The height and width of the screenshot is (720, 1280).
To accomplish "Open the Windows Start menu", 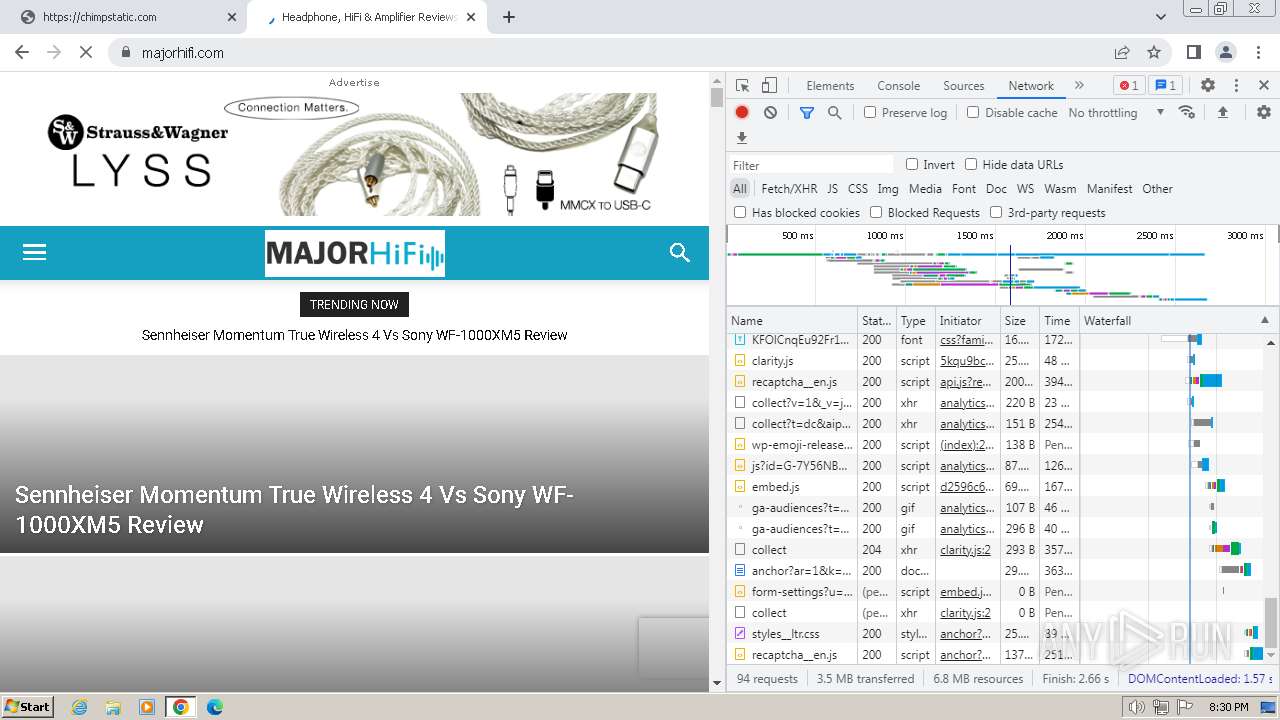I will [x=27, y=707].
